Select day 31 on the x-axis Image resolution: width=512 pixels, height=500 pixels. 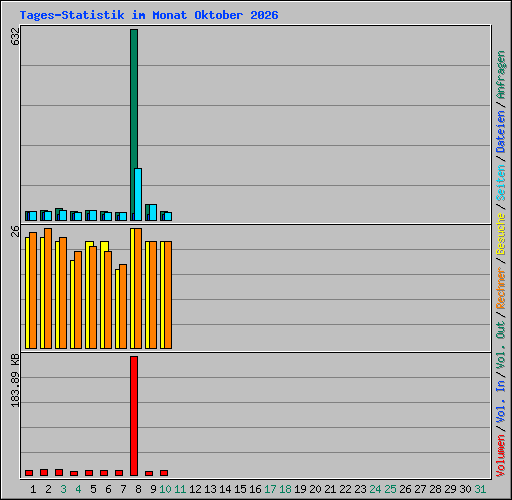pos(480,489)
